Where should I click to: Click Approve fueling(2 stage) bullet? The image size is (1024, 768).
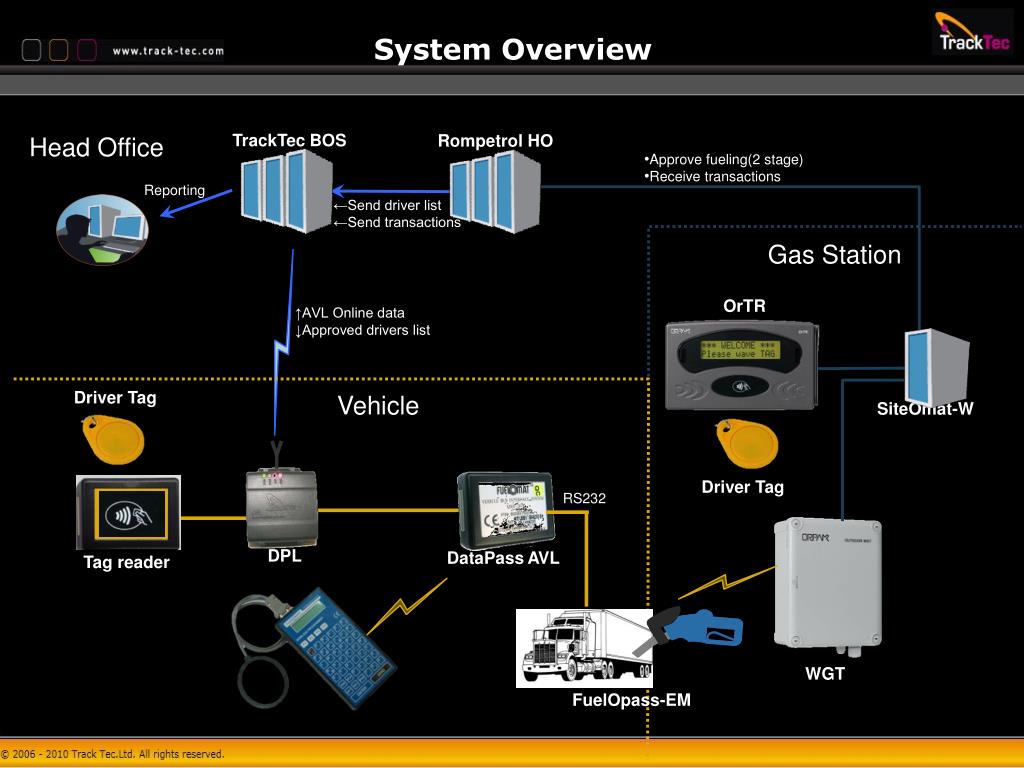click(724, 159)
